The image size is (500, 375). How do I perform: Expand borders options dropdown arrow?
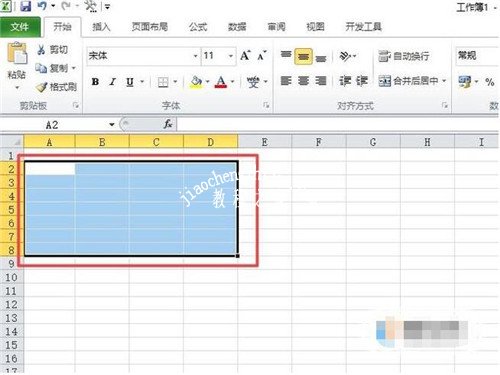(x=175, y=82)
